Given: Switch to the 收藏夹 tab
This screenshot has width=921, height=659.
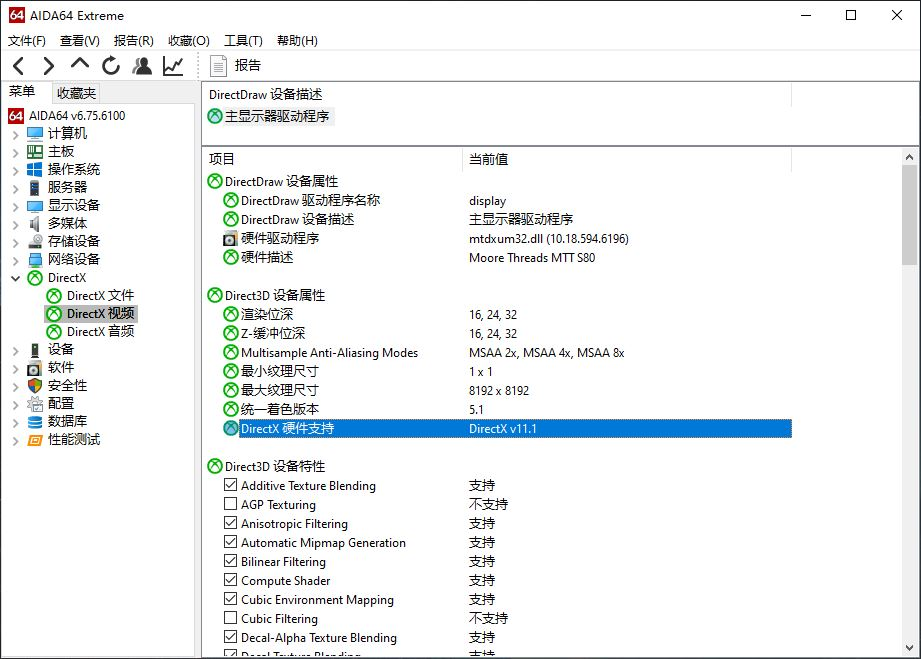Looking at the screenshot, I should pyautogui.click(x=76, y=93).
